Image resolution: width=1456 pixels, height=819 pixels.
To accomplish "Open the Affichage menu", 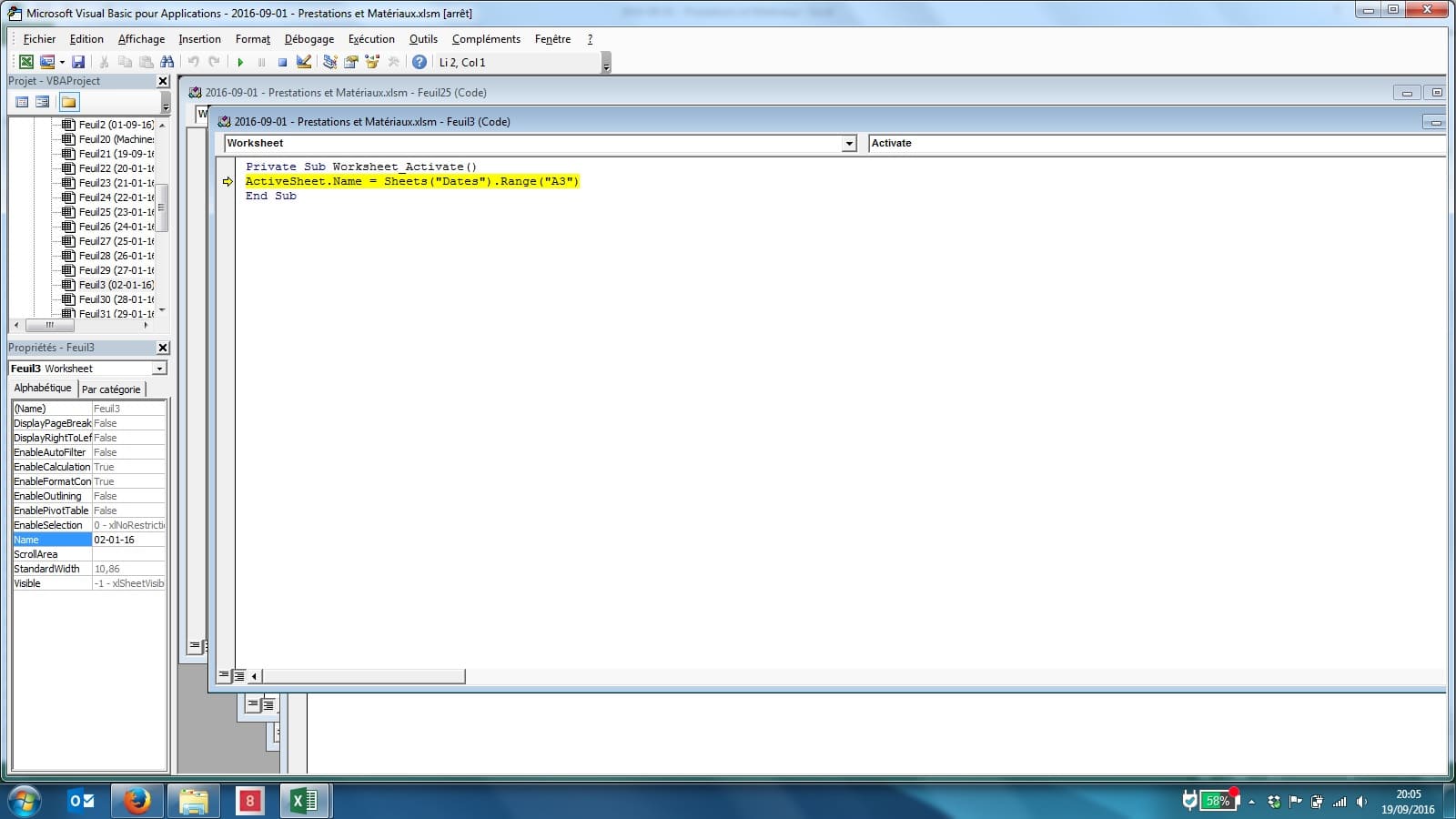I will [x=141, y=39].
